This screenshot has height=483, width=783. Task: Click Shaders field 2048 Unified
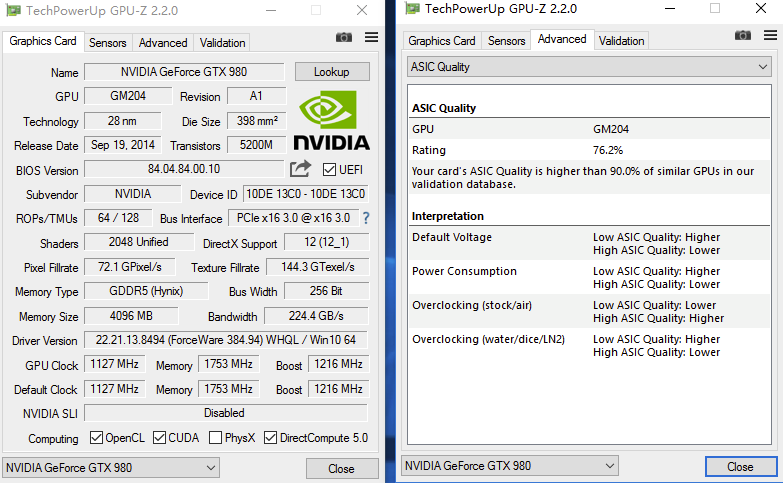click(139, 242)
